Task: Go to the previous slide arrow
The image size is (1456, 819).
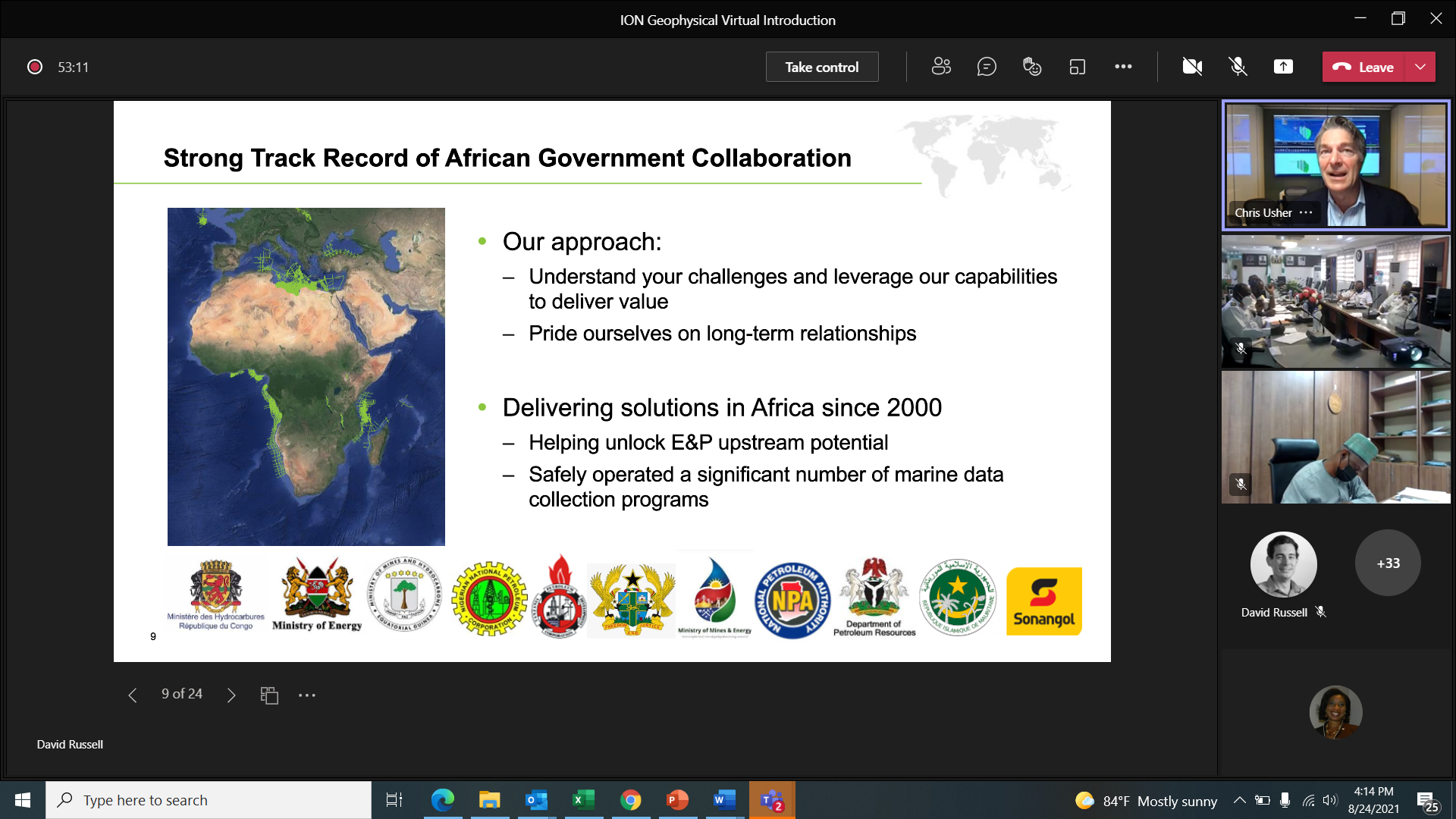Action: click(133, 695)
